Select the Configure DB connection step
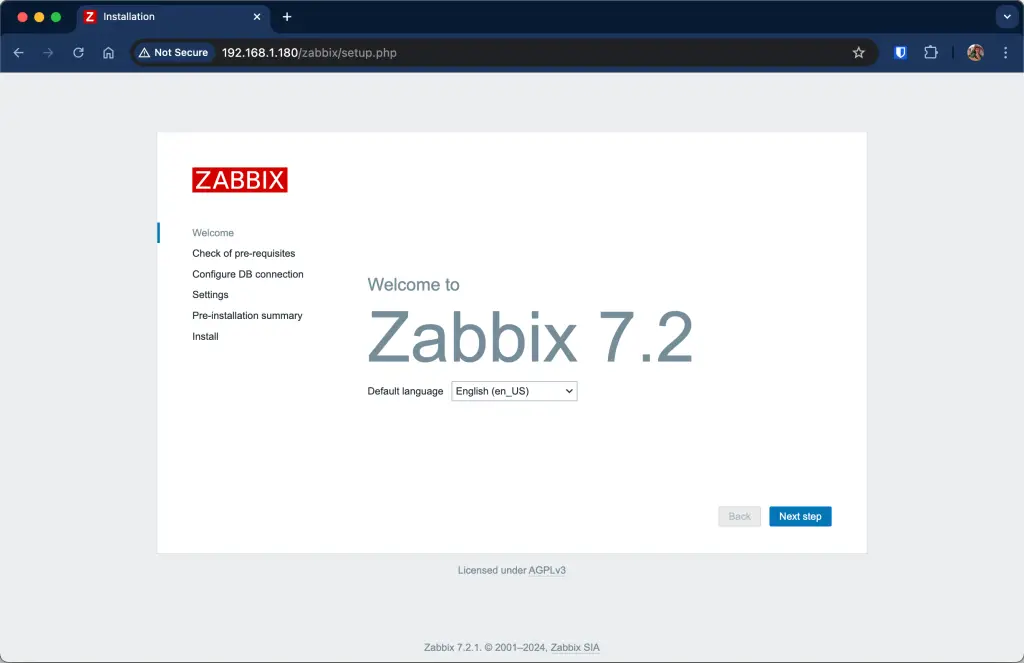The image size is (1024, 663). [248, 274]
